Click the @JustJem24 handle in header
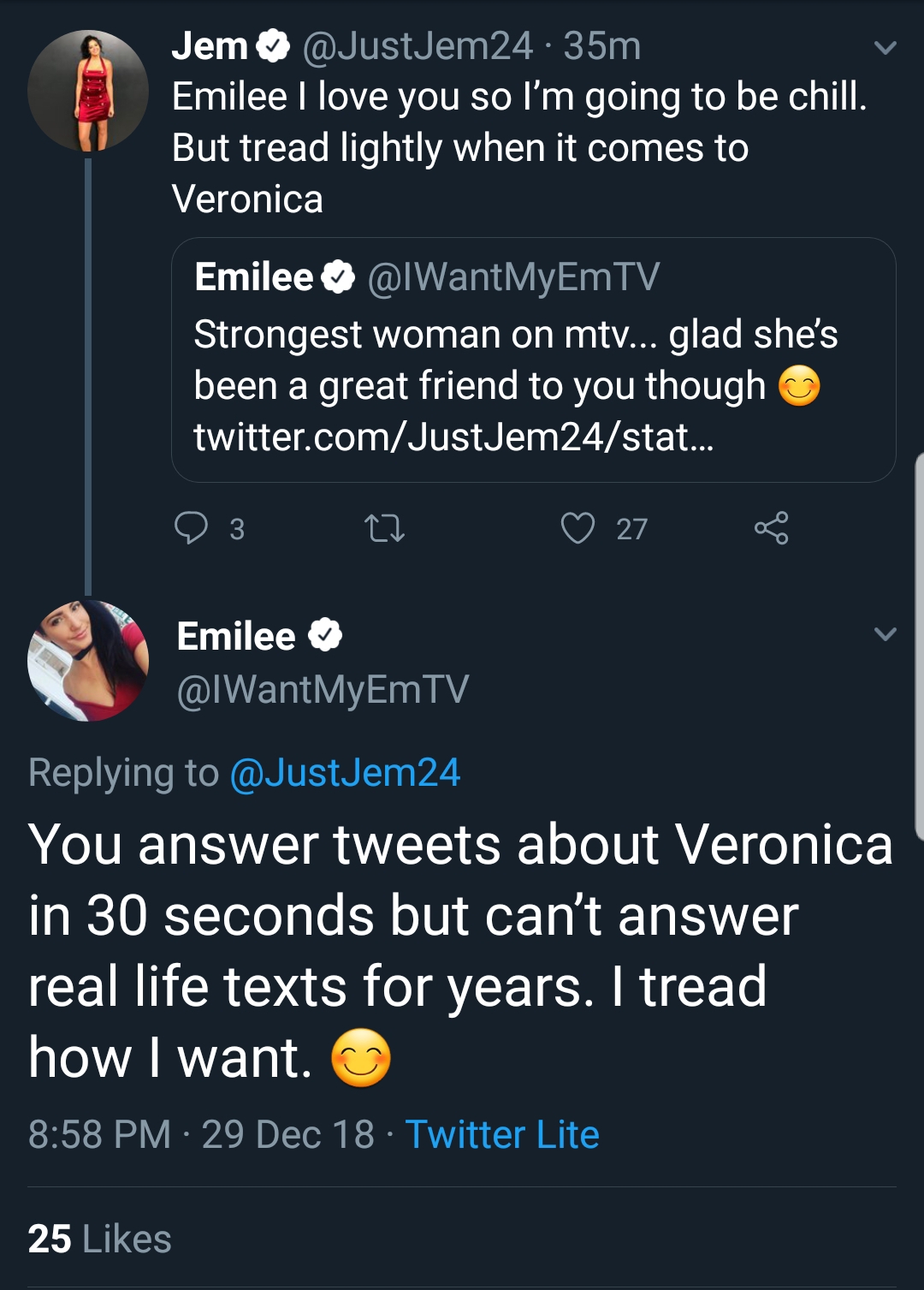 [418, 46]
